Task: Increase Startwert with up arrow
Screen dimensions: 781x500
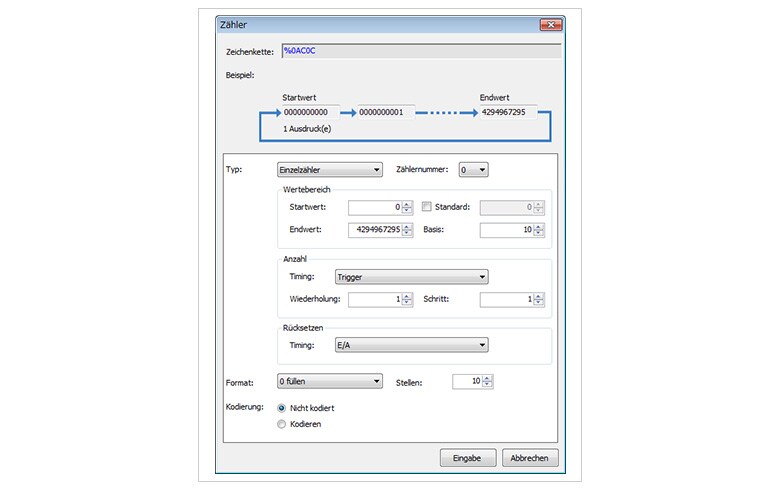Action: [x=407, y=204]
